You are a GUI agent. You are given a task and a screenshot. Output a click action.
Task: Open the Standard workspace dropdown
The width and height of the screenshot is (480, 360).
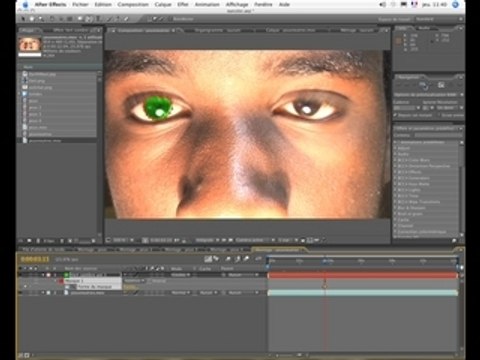(x=438, y=19)
